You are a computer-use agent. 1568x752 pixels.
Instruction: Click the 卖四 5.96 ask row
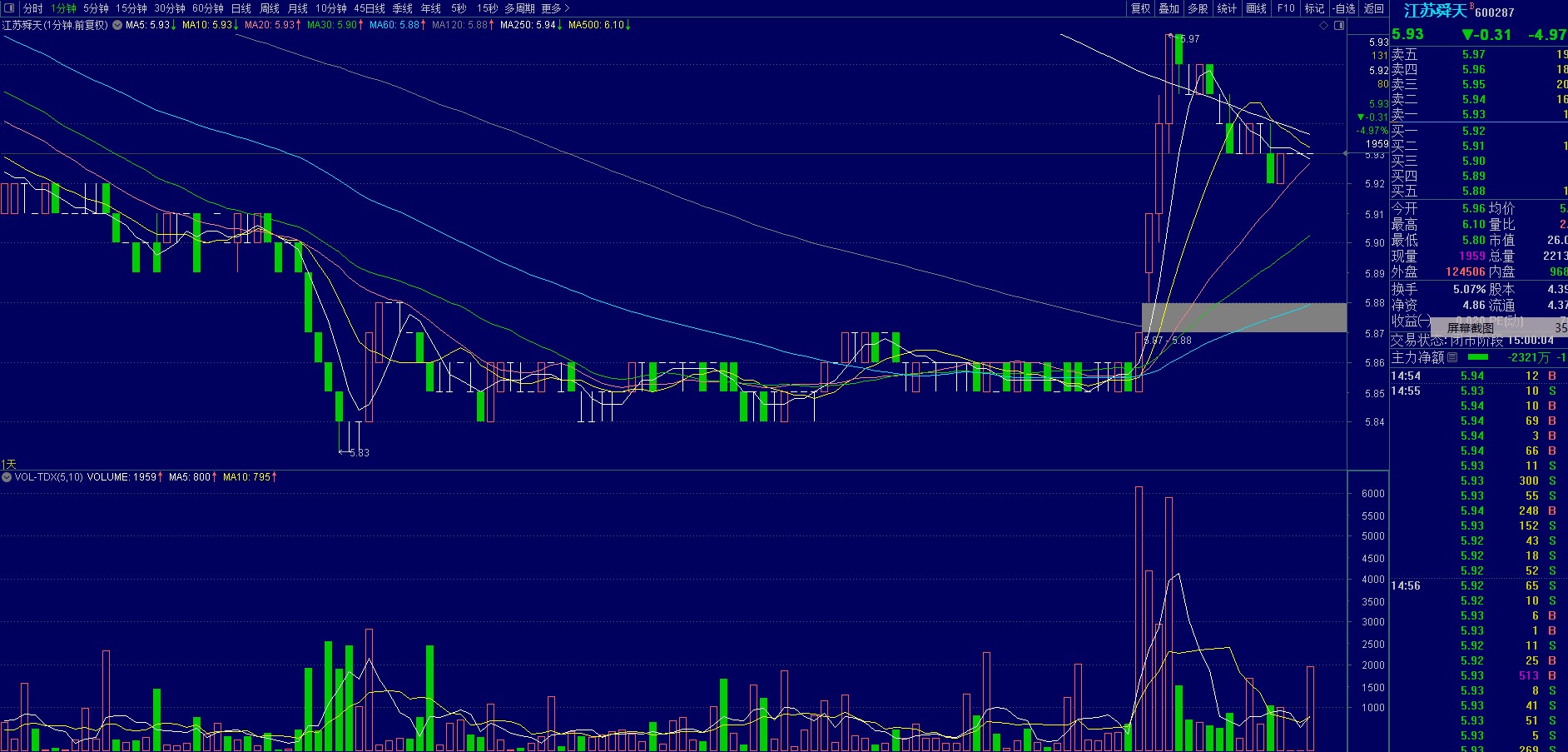pos(1479,69)
